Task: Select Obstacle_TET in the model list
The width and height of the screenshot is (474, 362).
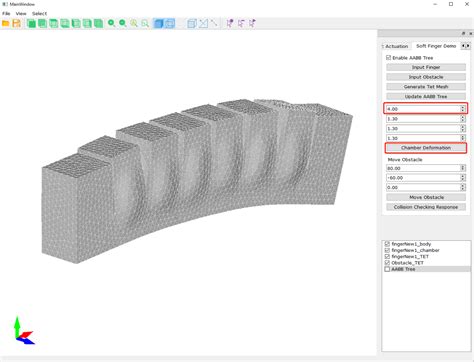Action: tap(407, 263)
